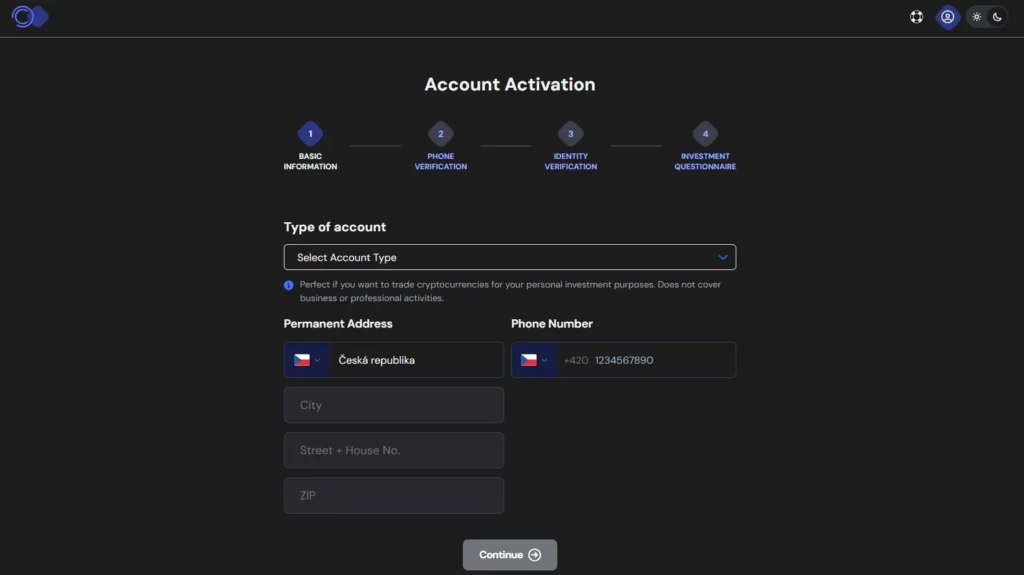
Task: Click the Česká republika country field
Action: pos(416,360)
